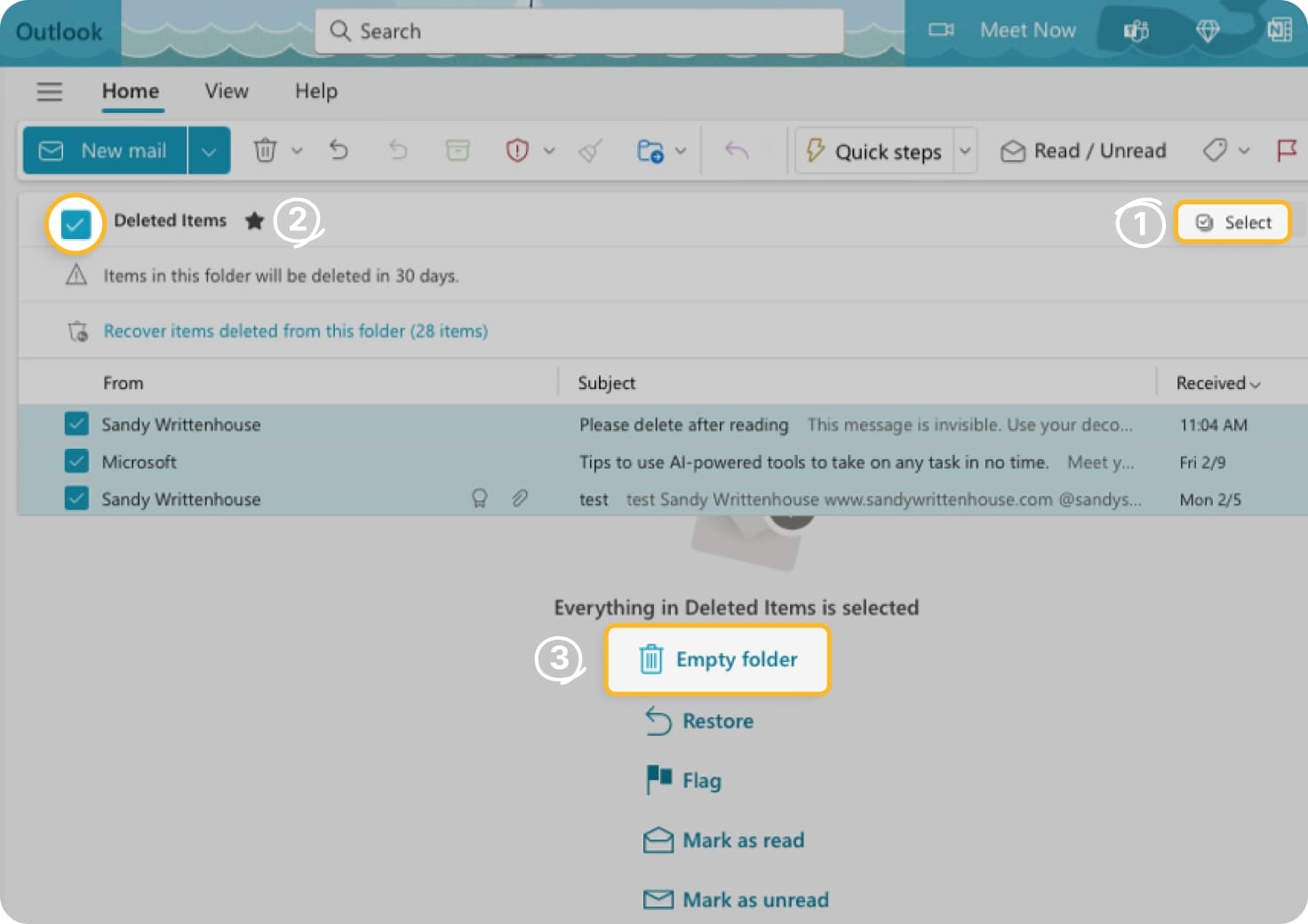Click the Select button

pyautogui.click(x=1232, y=222)
